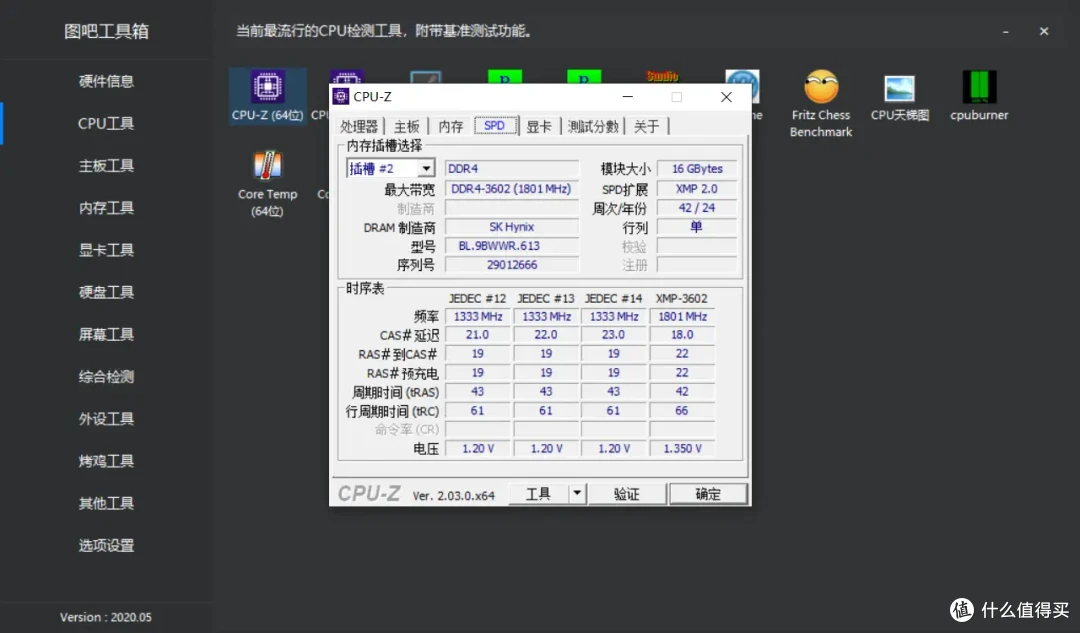The width and height of the screenshot is (1080, 633).
Task: Select 其他工具 in the sidebar
Action: point(106,503)
